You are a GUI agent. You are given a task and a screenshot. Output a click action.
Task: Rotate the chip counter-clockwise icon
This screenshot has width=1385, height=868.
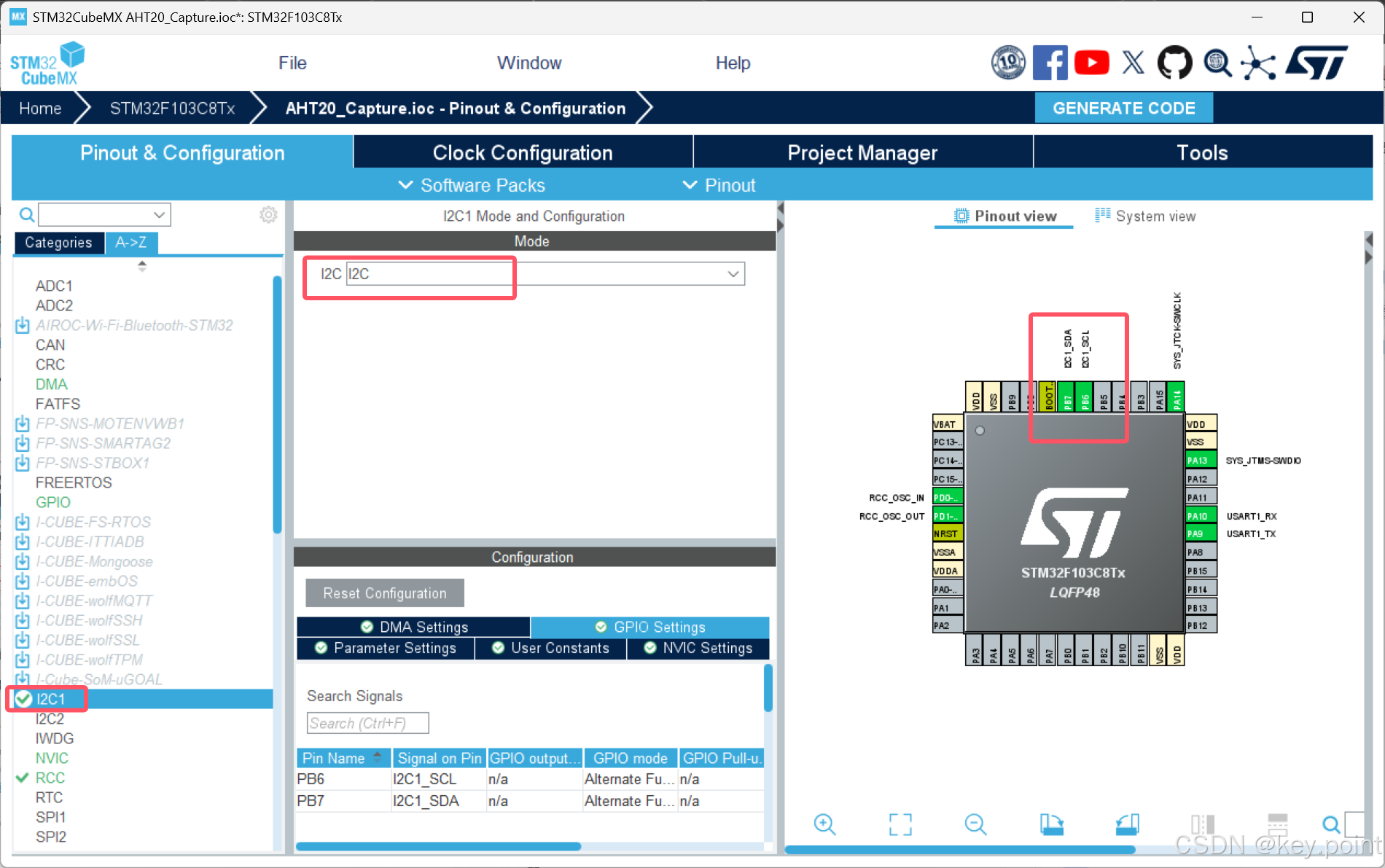[x=1127, y=824]
